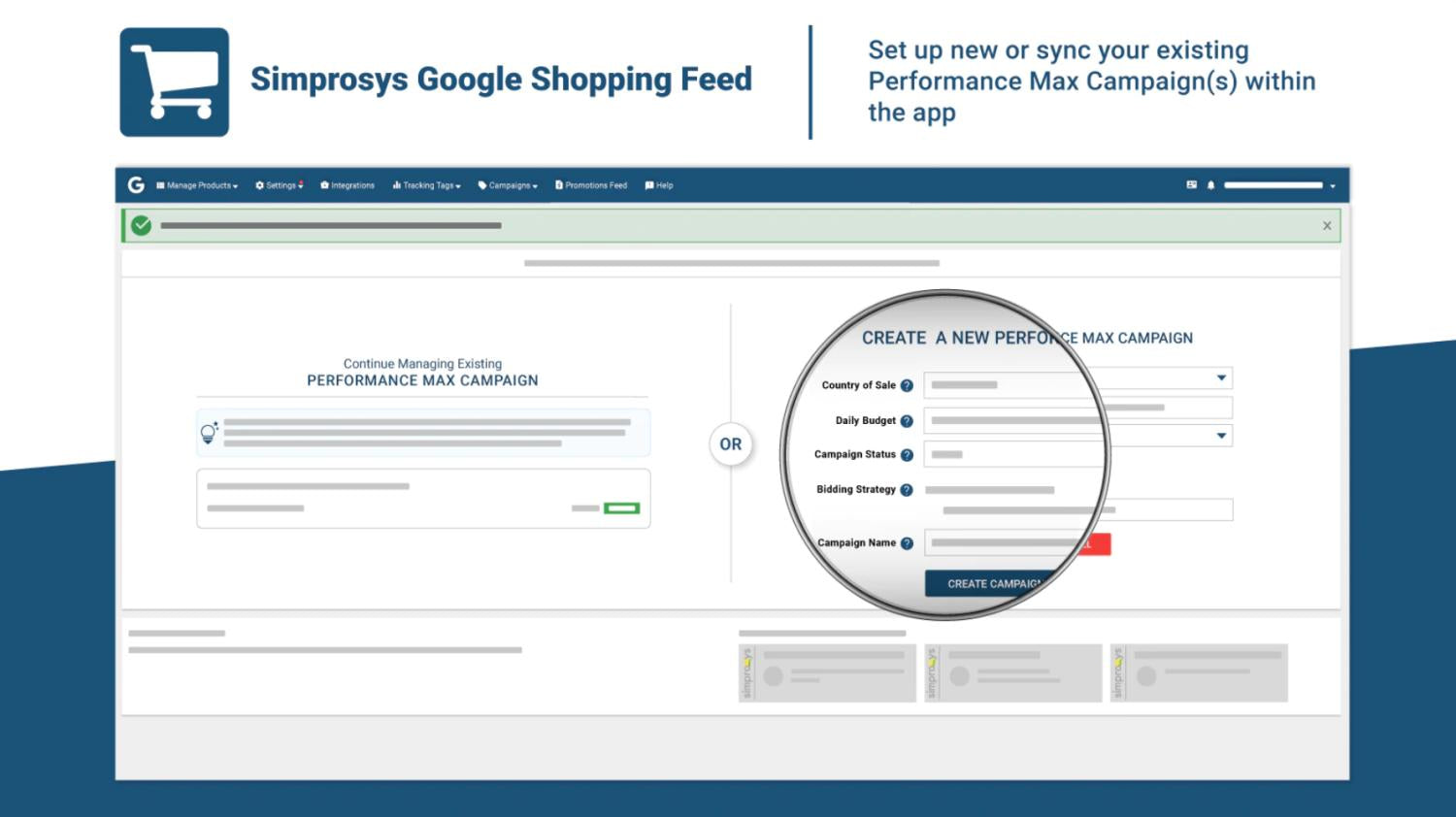The width and height of the screenshot is (1456, 817).
Task: Click the notification bell icon
Action: point(1210,185)
